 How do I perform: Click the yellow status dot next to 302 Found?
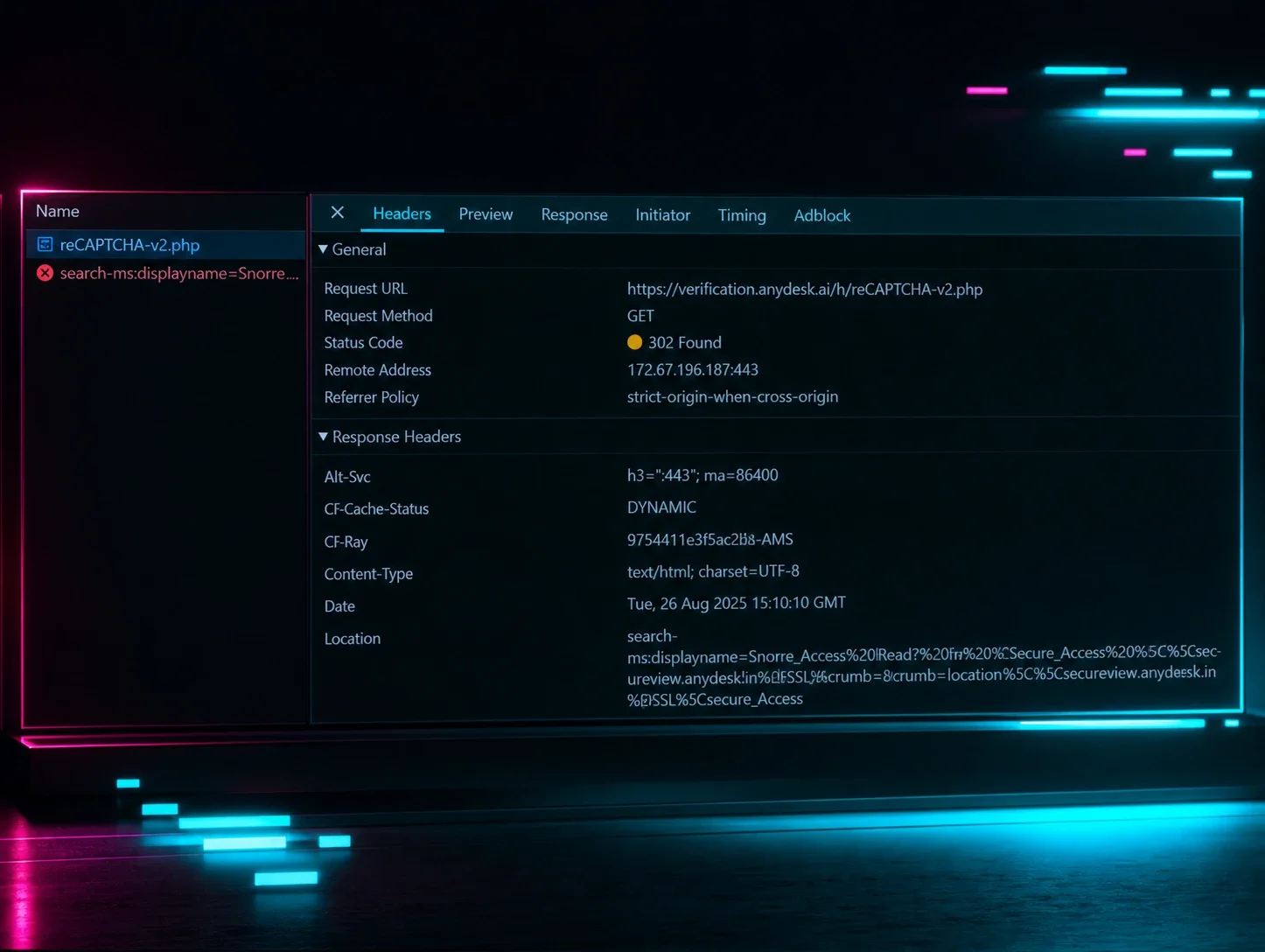pyautogui.click(x=635, y=342)
